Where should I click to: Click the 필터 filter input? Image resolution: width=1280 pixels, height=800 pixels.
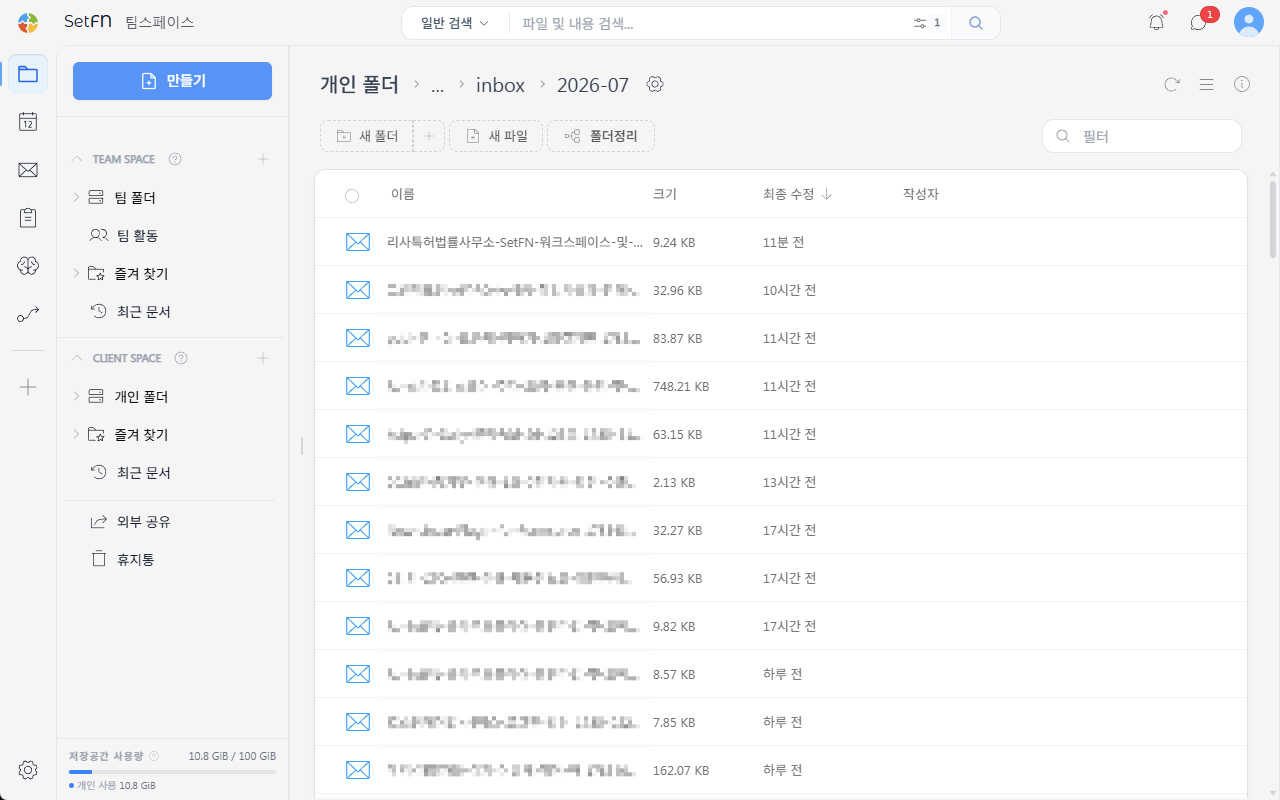tap(1142, 136)
